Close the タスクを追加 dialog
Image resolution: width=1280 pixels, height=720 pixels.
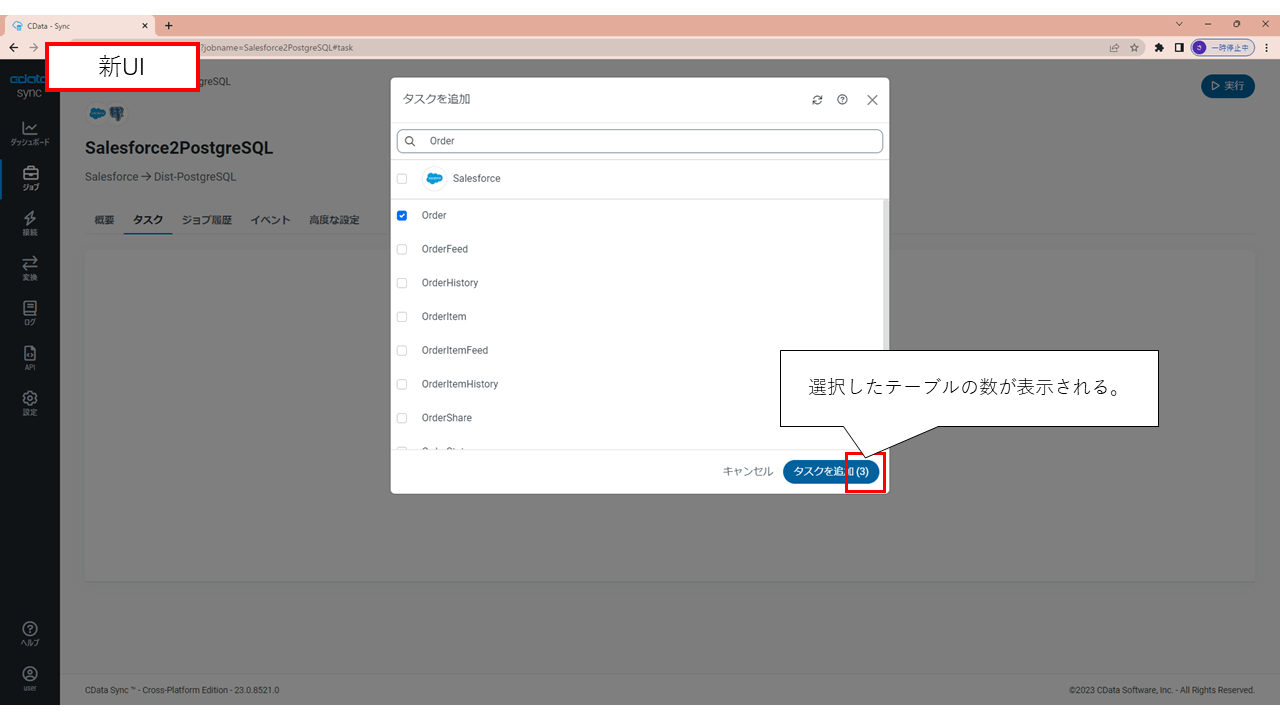pos(872,100)
